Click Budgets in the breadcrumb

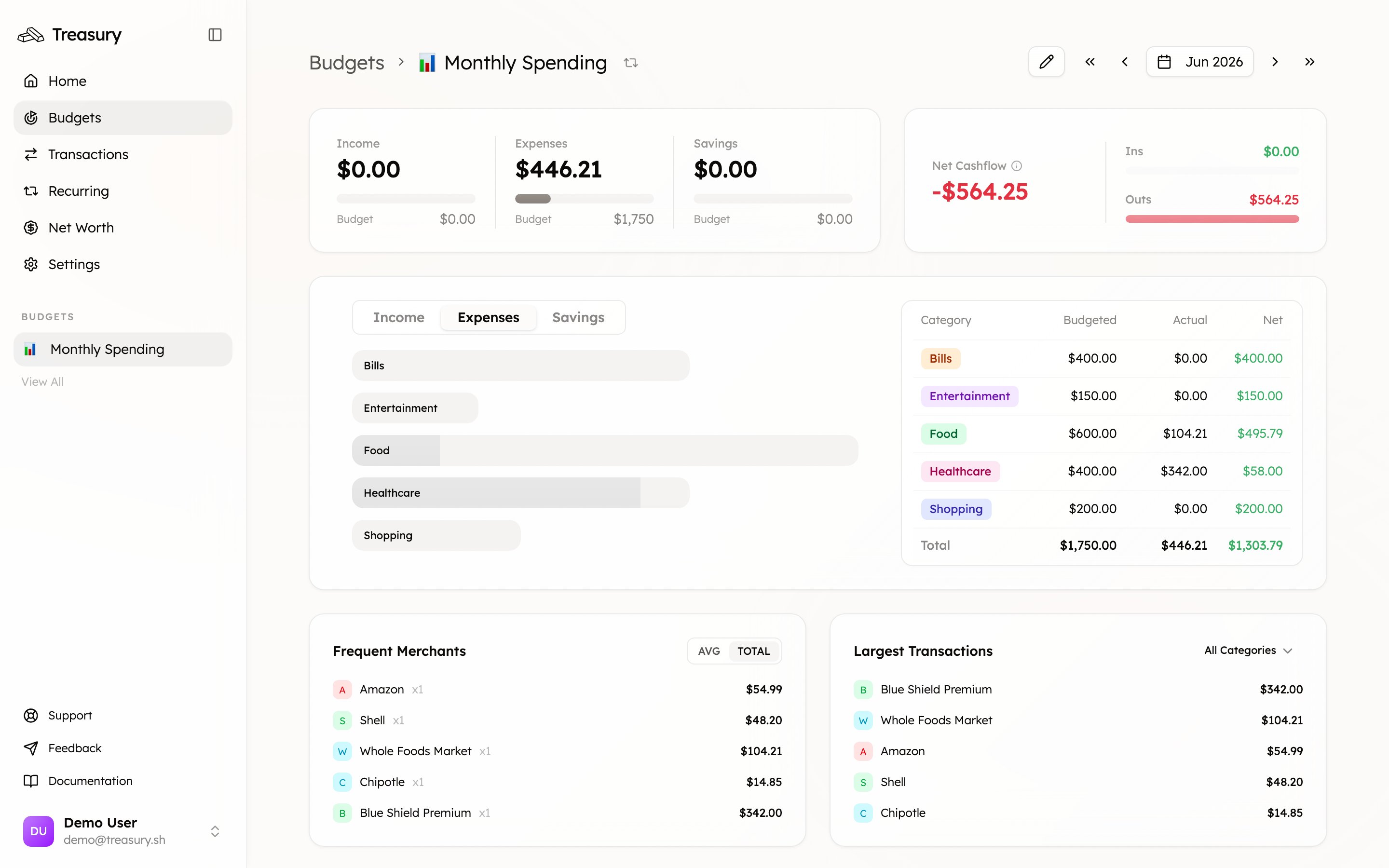347,63
